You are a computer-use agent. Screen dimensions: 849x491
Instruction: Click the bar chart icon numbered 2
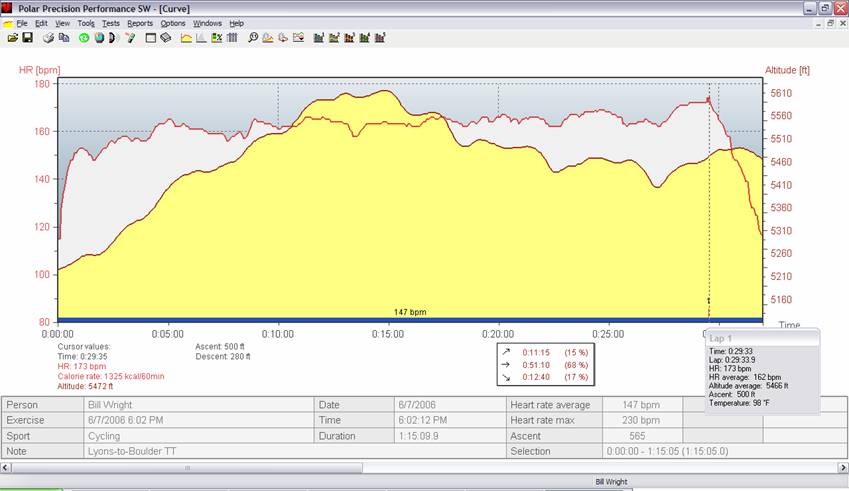click(334, 38)
